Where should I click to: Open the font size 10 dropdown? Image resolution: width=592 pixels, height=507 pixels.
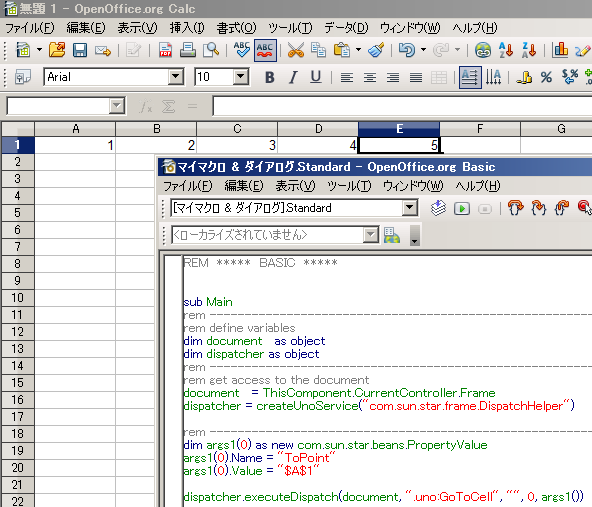241,77
